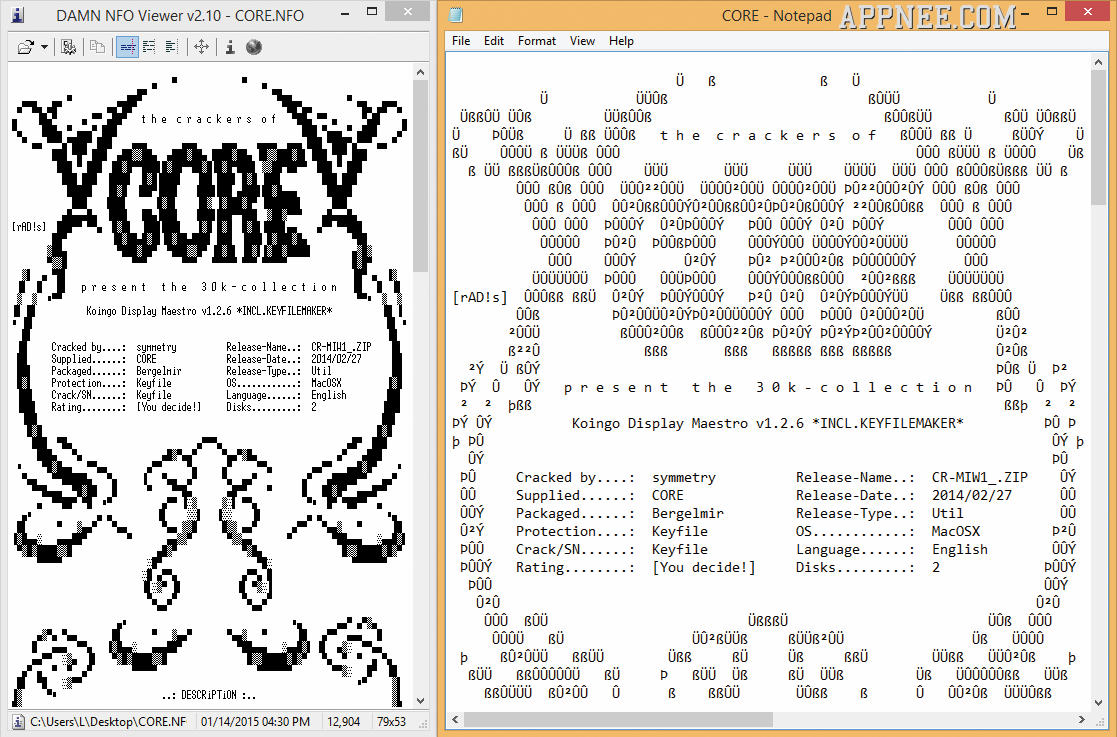The height and width of the screenshot is (737, 1117).
Task: Open NFO Viewer options settings icon
Action: (x=68, y=47)
